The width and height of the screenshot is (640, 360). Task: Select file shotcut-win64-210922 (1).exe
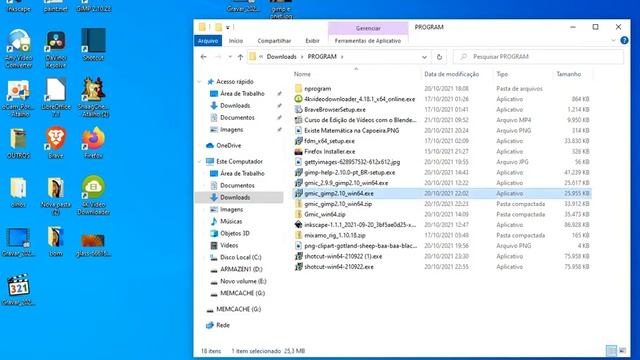coord(343,256)
